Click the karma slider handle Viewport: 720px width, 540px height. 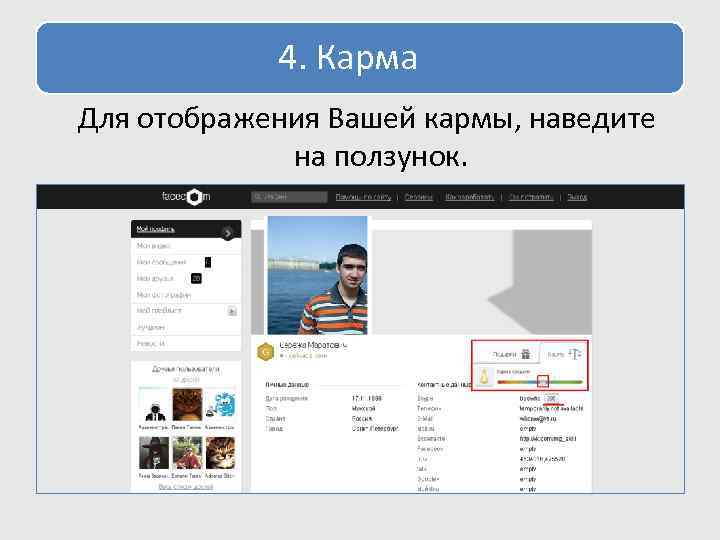coord(543,381)
